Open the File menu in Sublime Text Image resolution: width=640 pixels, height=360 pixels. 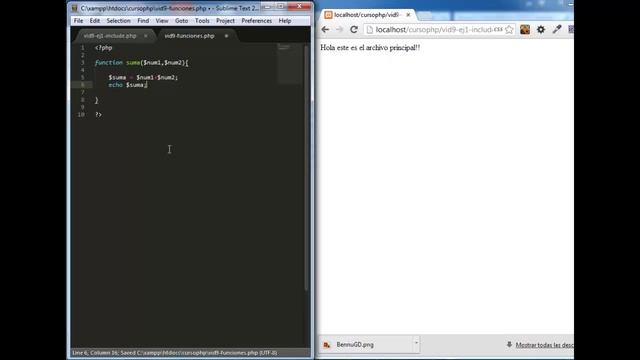pyautogui.click(x=78, y=21)
